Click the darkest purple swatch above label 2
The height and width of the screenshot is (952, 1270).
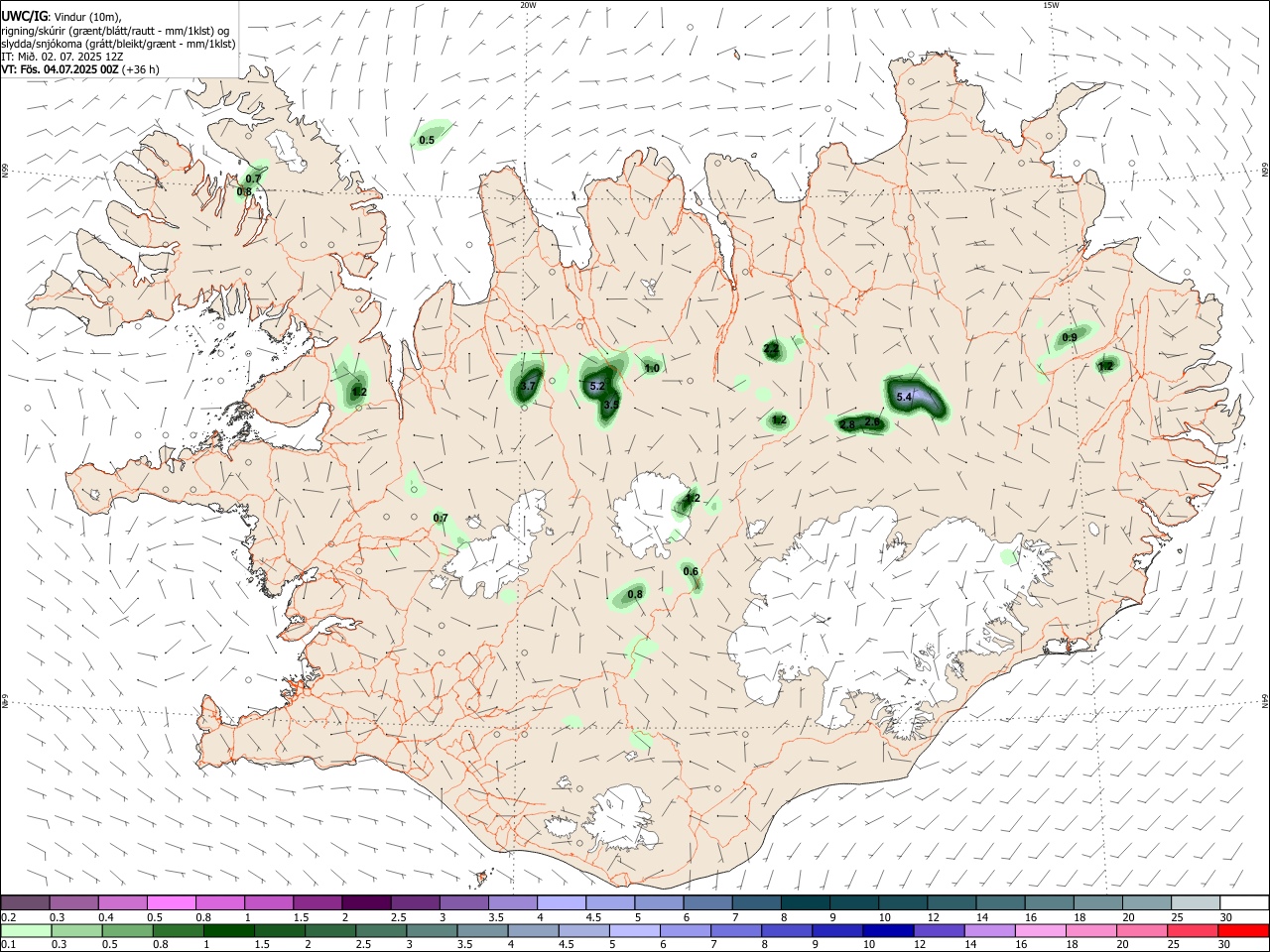pyautogui.click(x=366, y=902)
